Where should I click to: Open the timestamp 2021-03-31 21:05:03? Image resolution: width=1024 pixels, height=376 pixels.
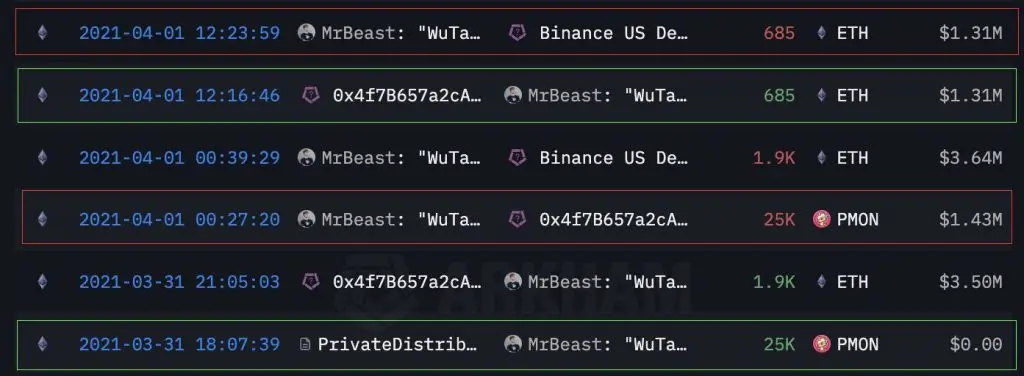(x=180, y=282)
